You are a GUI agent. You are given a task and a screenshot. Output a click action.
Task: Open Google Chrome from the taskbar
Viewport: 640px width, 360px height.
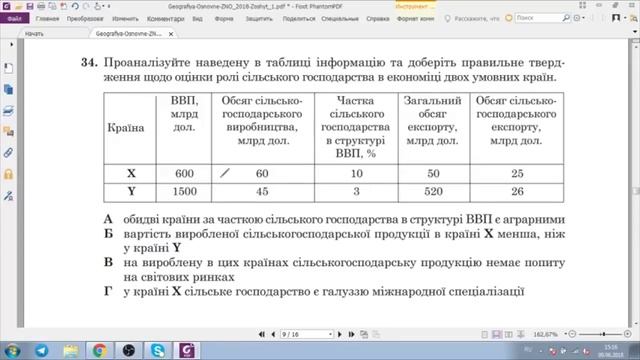click(99, 351)
